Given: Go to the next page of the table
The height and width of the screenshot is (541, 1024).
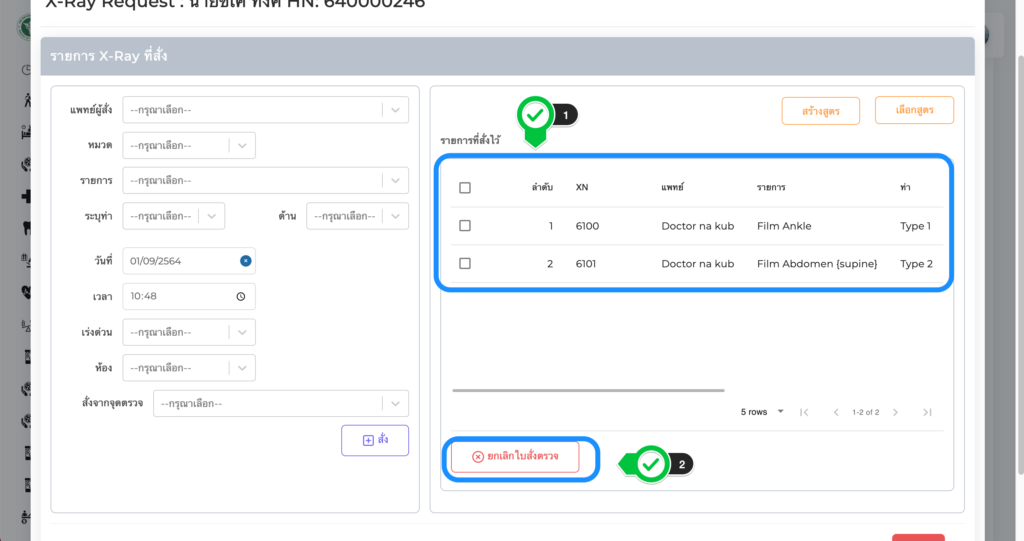Looking at the screenshot, I should coord(895,412).
